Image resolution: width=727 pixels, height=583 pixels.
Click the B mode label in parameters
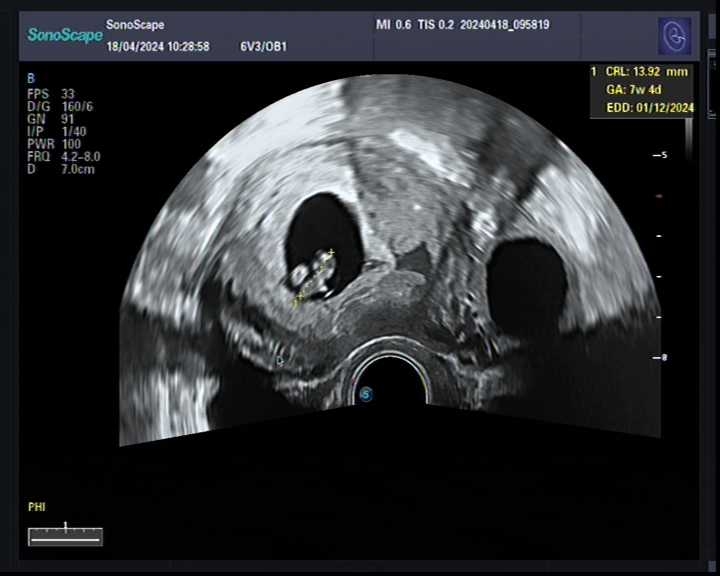coord(30,78)
